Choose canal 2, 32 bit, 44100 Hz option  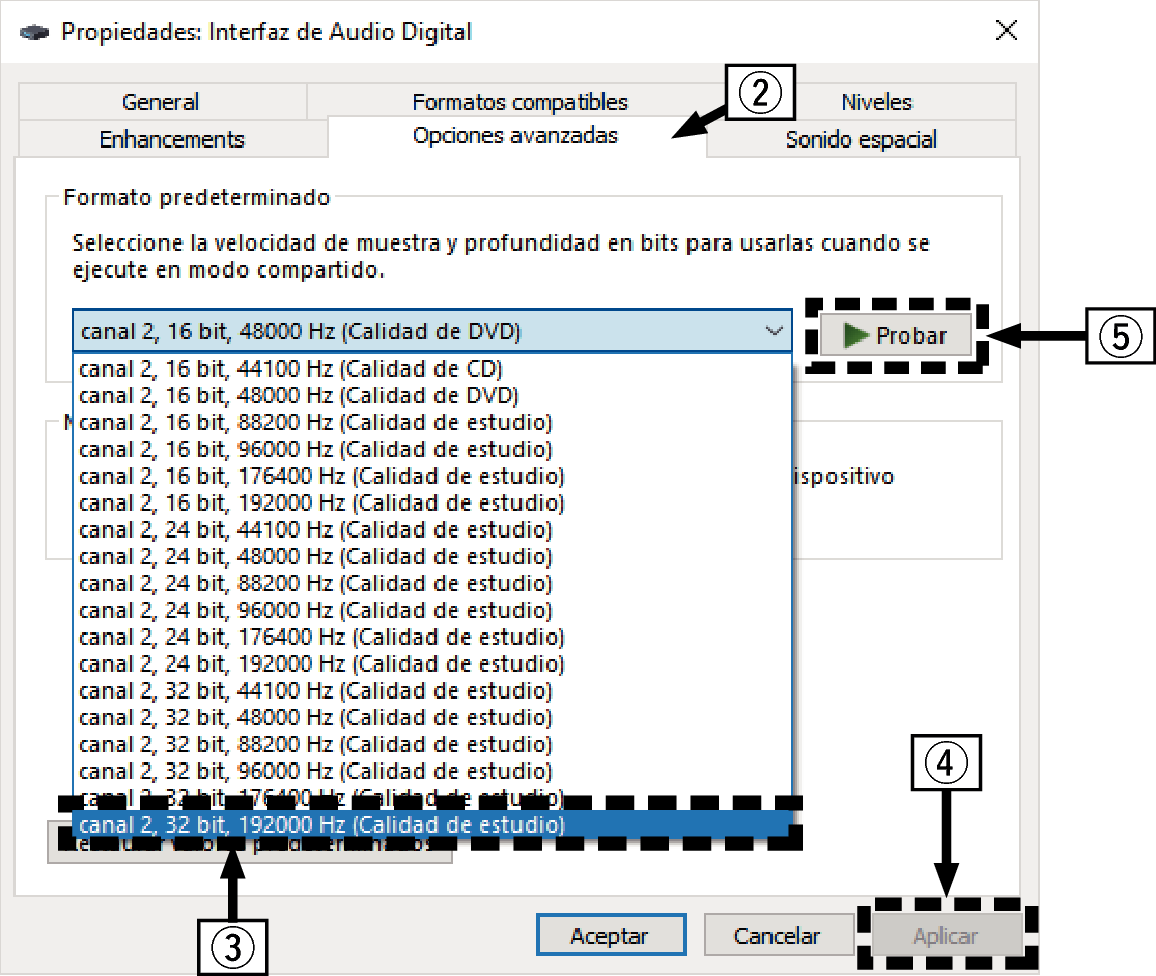tap(300, 691)
